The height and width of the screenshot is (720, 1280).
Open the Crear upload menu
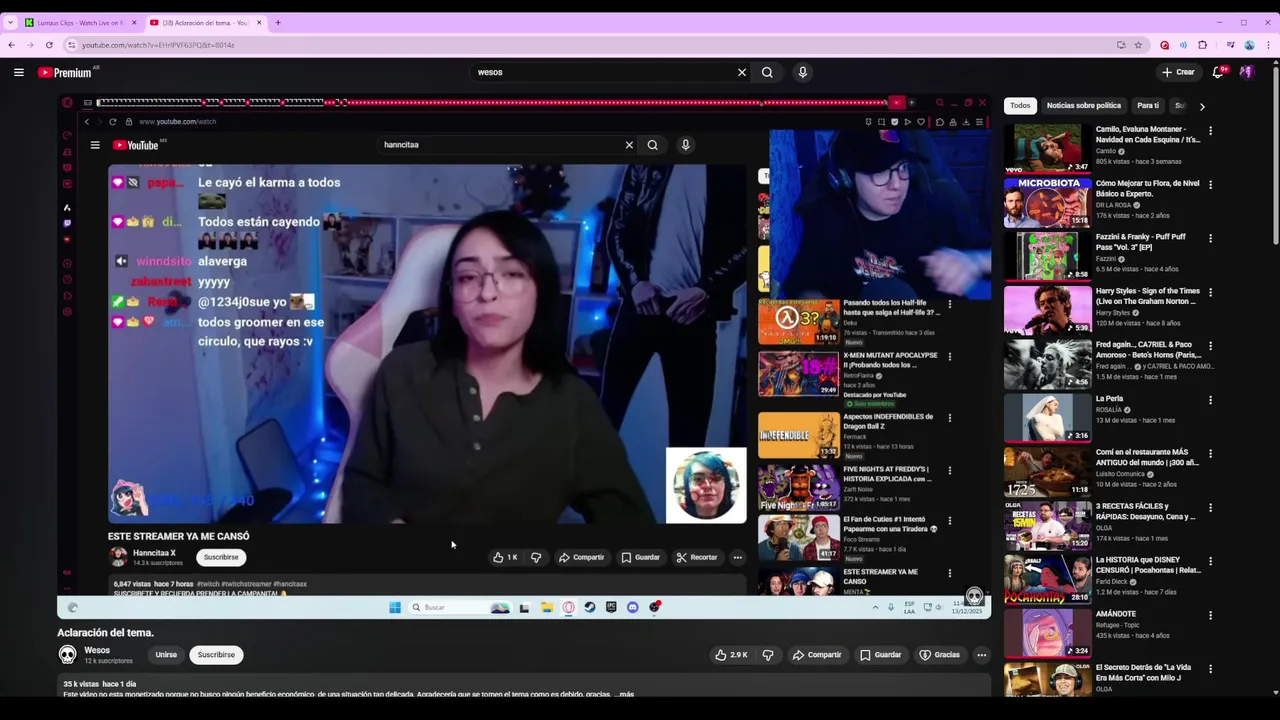tap(1178, 72)
